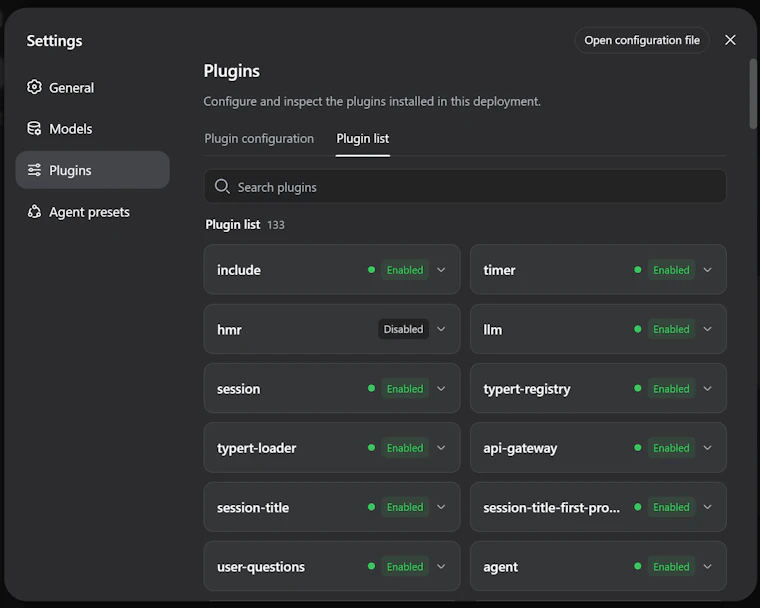Screen dimensions: 760x608
Task: Close the Settings dialog
Action: [x=730, y=40]
